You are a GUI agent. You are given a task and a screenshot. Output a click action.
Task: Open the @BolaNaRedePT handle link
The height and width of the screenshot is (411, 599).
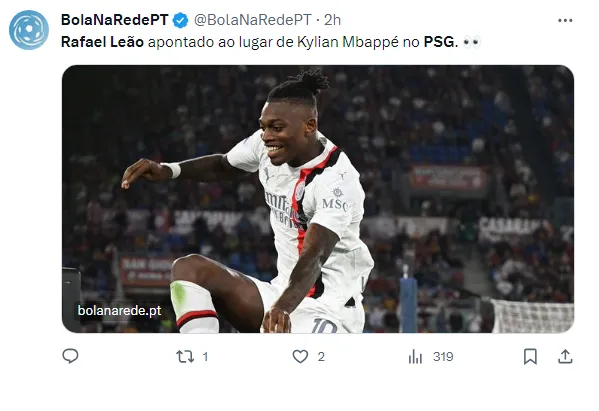point(253,20)
